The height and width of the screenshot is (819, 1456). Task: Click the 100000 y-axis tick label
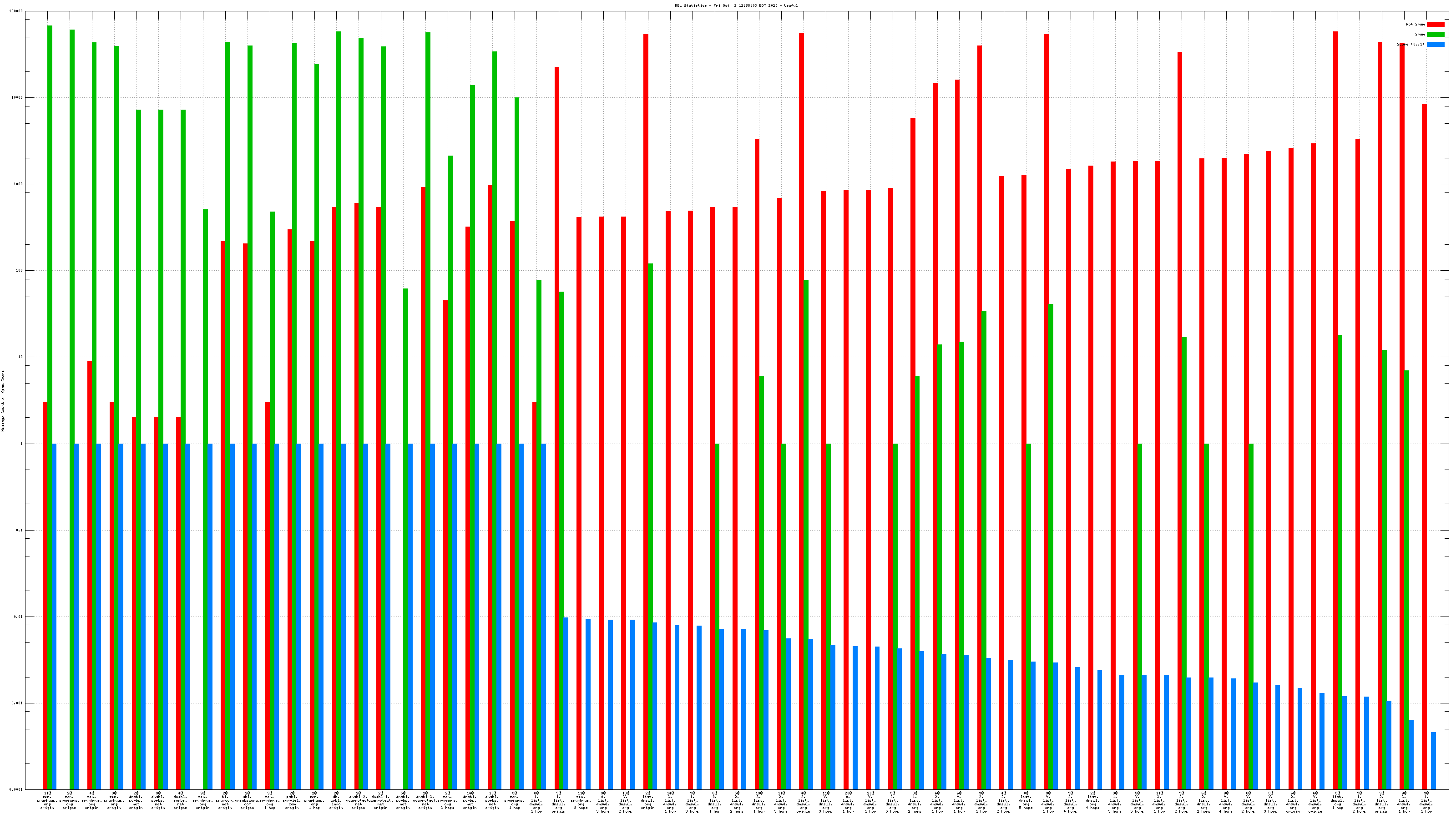coord(17,11)
